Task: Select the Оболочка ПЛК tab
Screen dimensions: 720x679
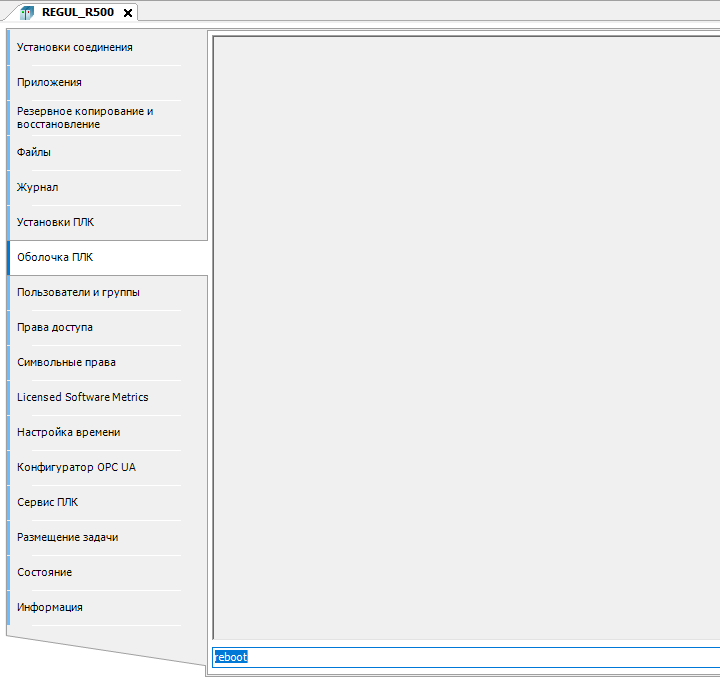Action: [x=55, y=257]
